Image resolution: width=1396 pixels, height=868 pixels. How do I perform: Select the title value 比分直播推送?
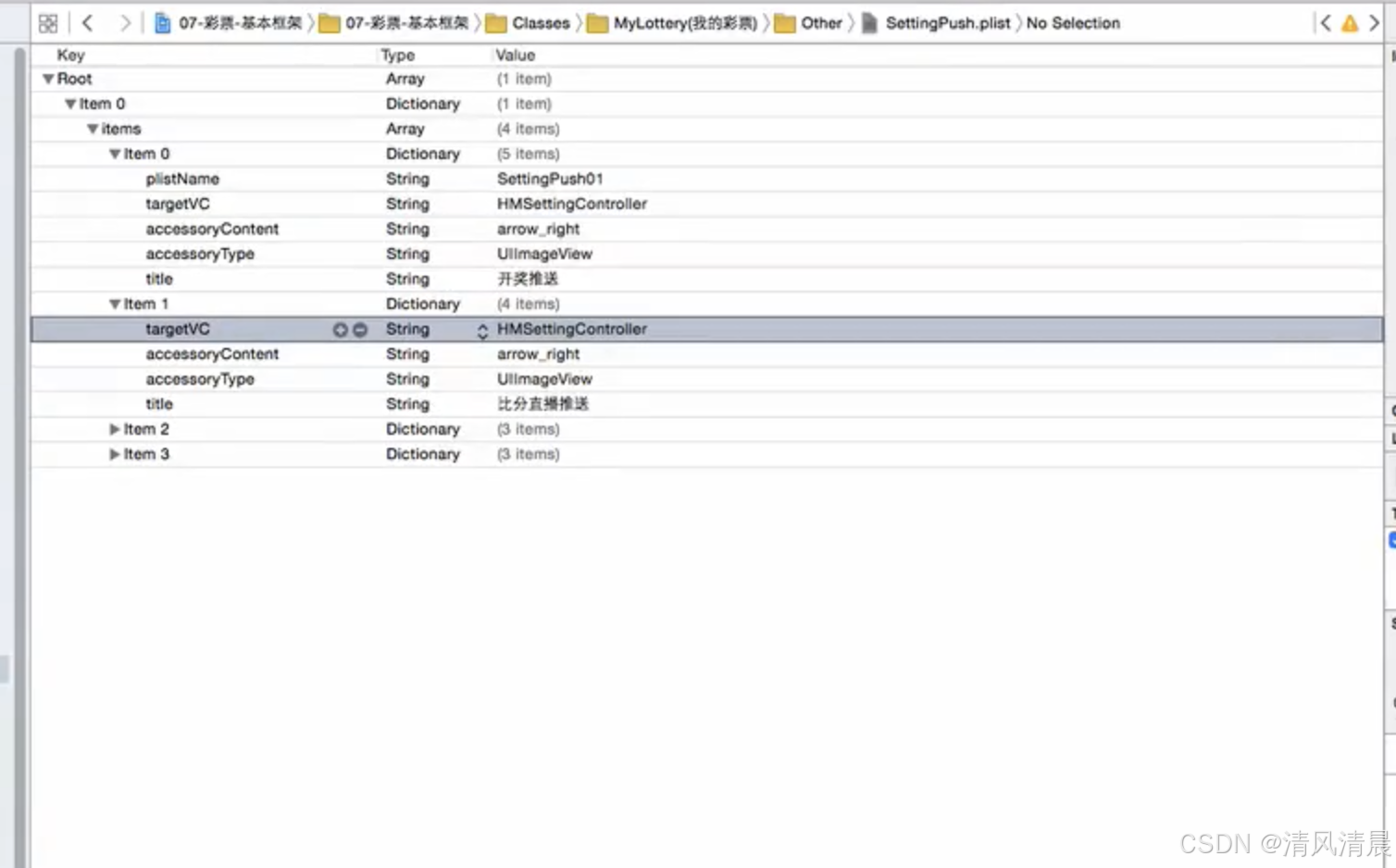click(542, 404)
